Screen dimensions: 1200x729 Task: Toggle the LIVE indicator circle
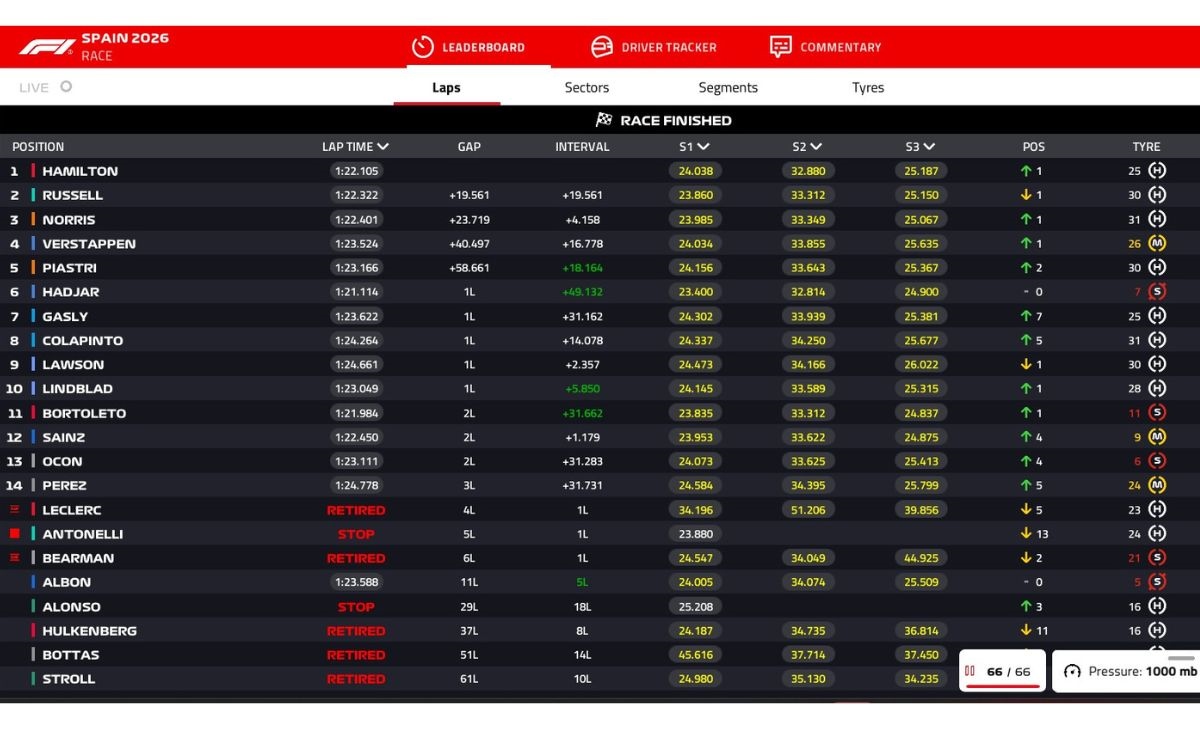tap(66, 86)
